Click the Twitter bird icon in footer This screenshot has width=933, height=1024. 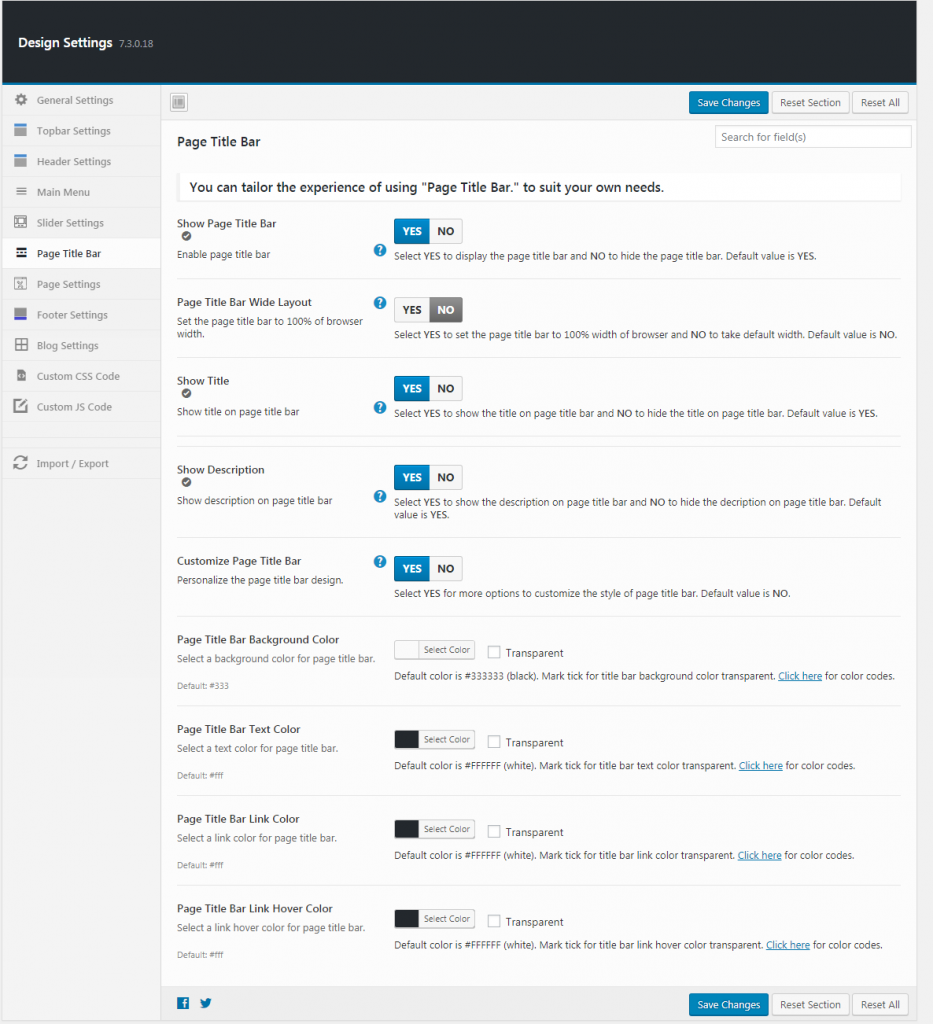[x=206, y=1003]
